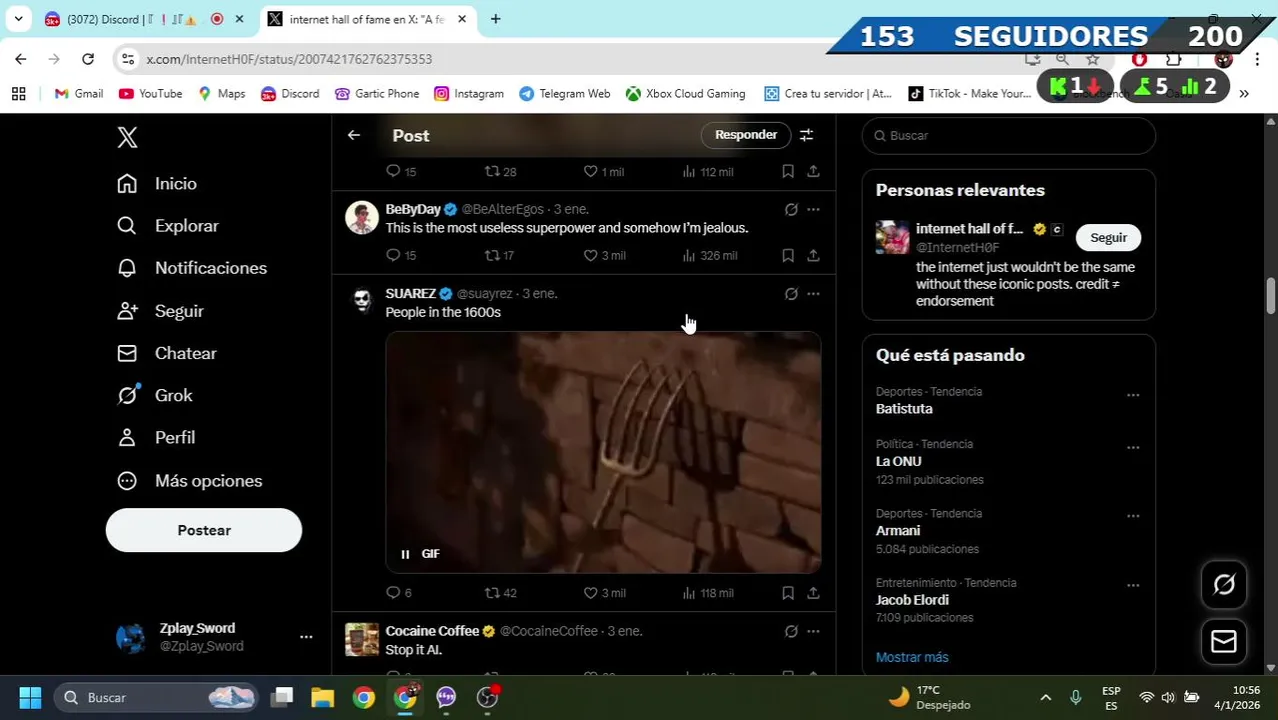
Task: Open the Windows Start menu
Action: [30, 697]
